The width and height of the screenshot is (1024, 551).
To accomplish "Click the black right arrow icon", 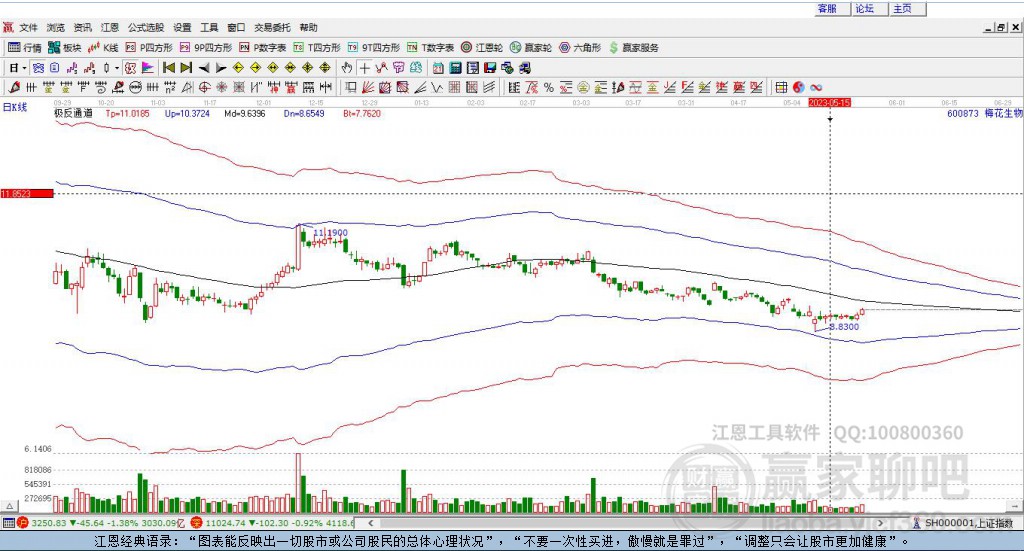I will 221,68.
